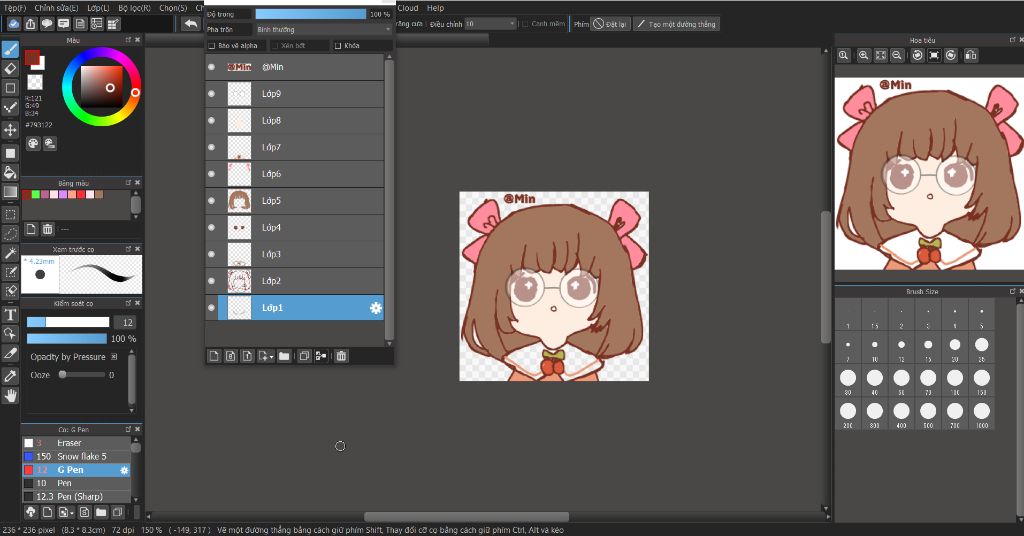The width and height of the screenshot is (1024, 536).
Task: Select the rectangular selection tool
Action: 10,214
